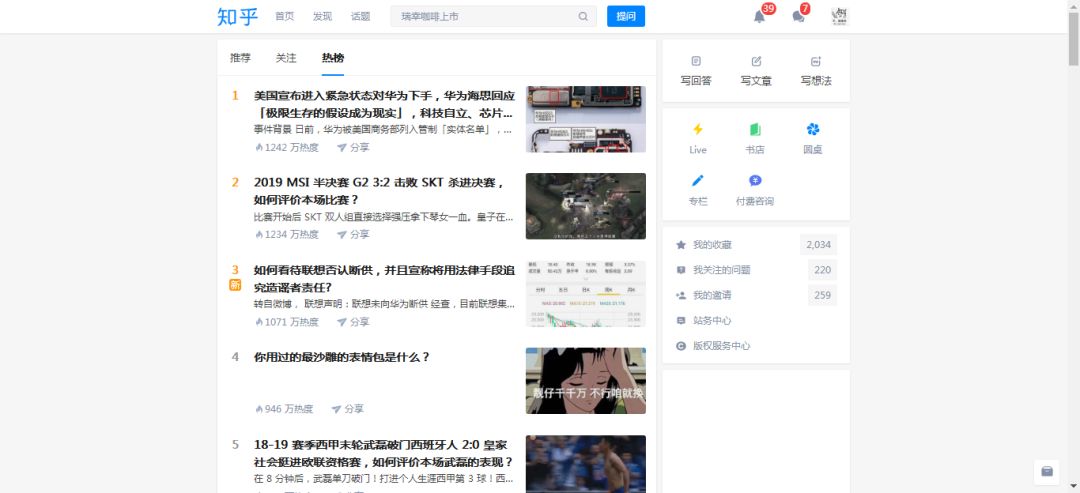Share the 联想否认断供 question

[353, 322]
